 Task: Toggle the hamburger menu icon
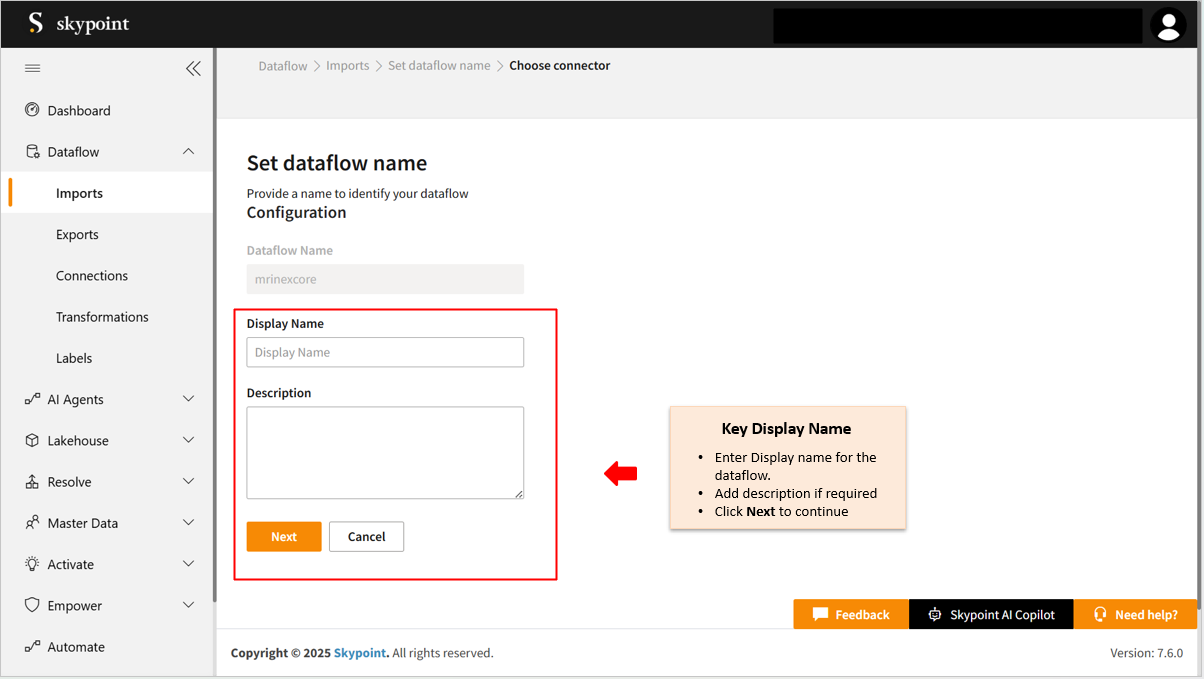33,68
